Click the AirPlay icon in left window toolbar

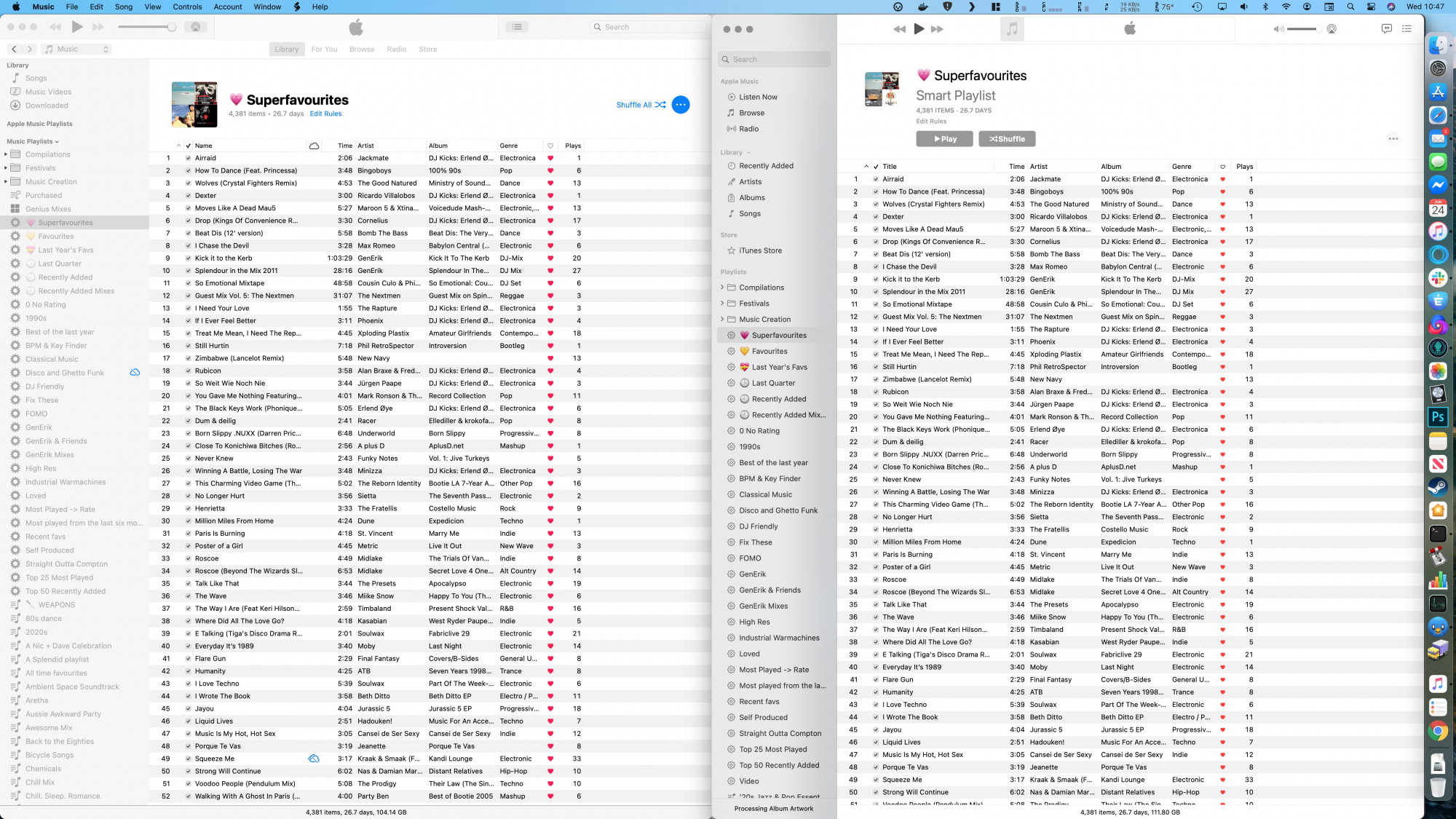coord(195,27)
